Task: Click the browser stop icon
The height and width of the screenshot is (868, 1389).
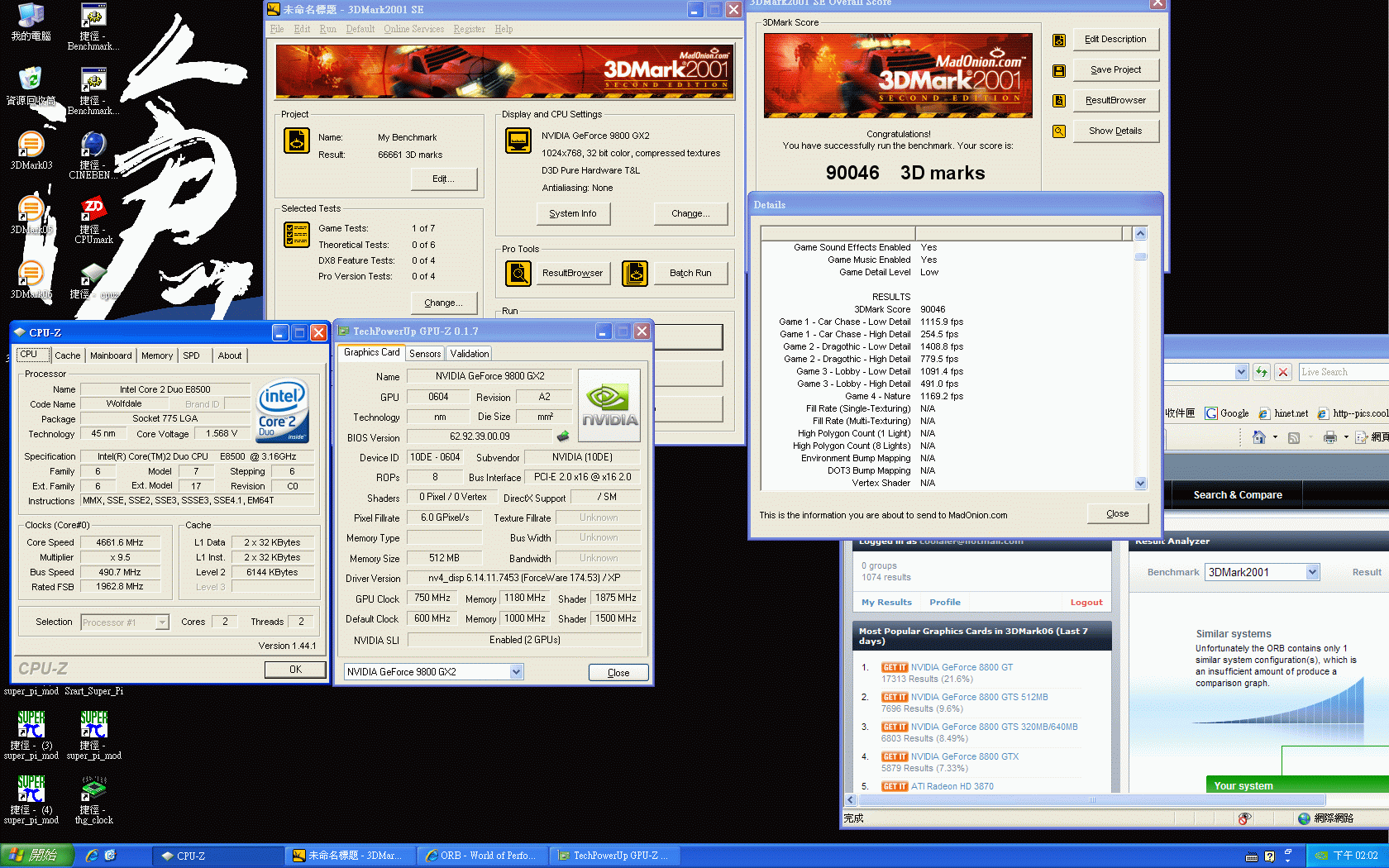Action: (1283, 372)
